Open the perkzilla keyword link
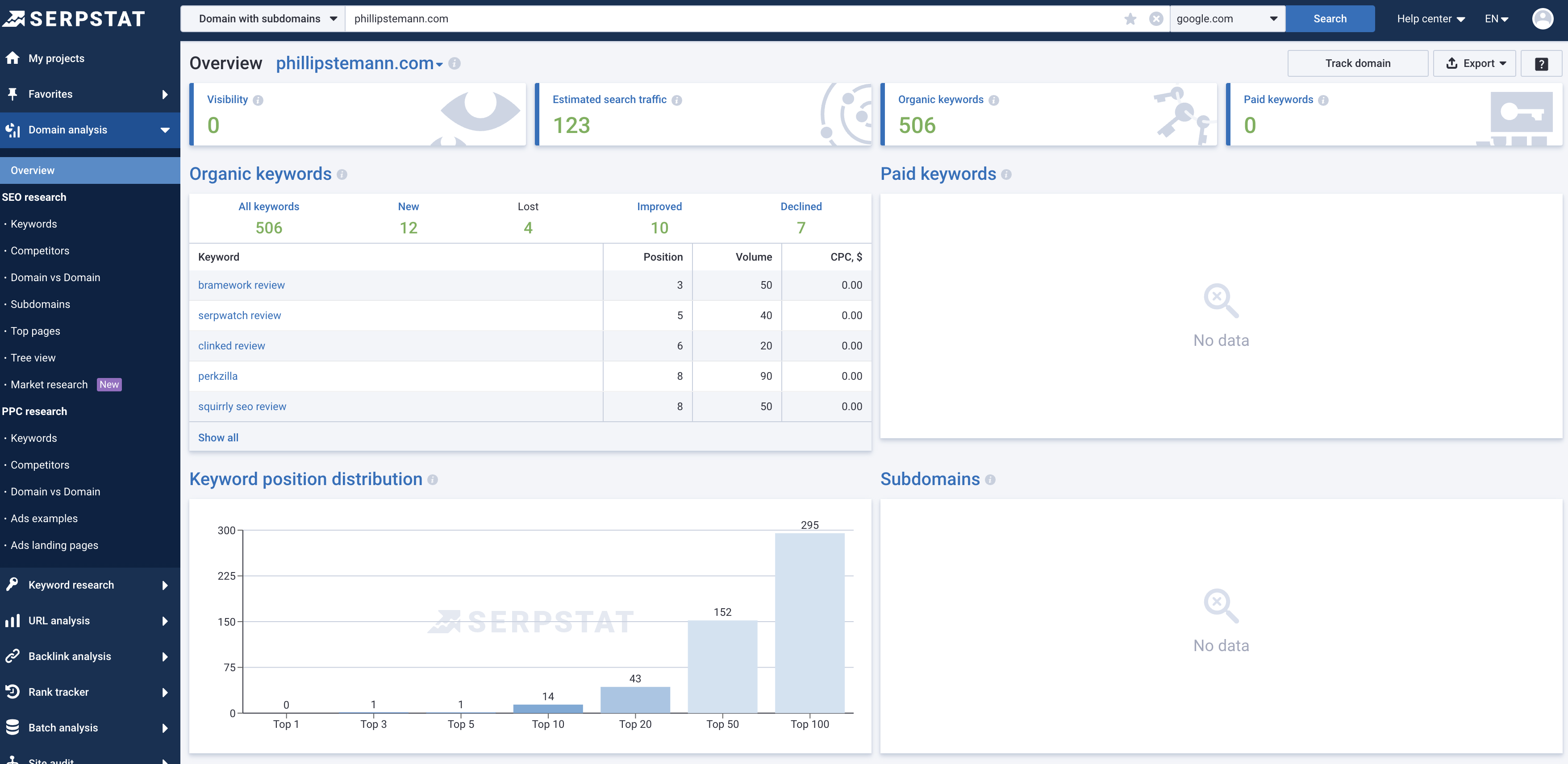This screenshot has height=764, width=1568. tap(217, 376)
